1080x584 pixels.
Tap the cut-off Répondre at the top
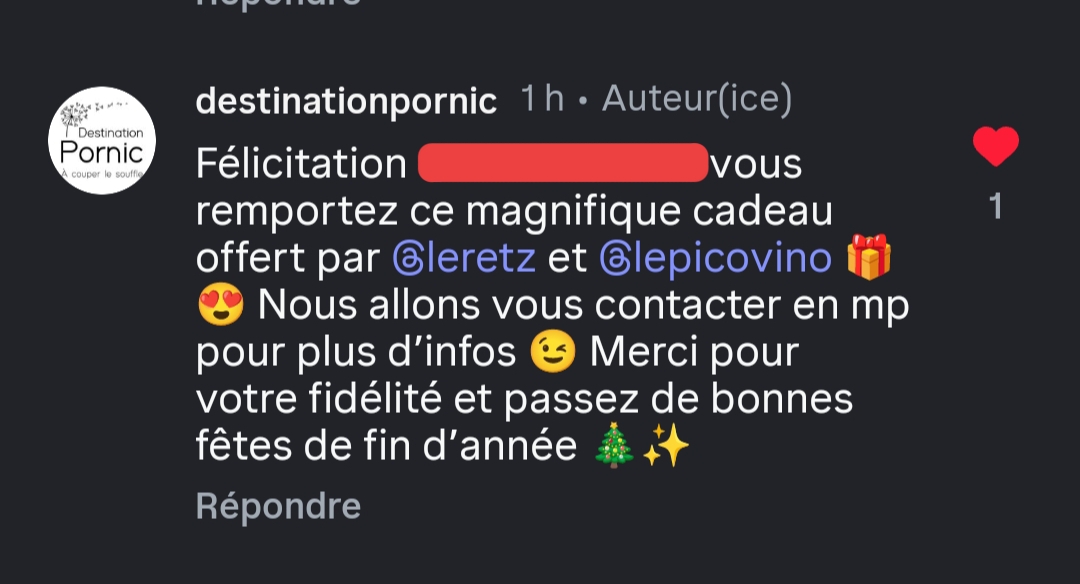(x=278, y=3)
